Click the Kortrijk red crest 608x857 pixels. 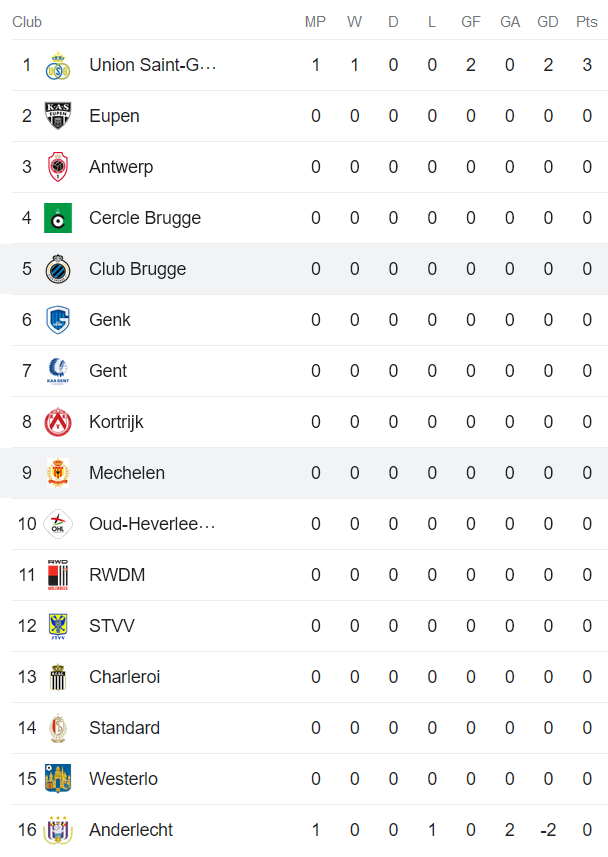58,422
